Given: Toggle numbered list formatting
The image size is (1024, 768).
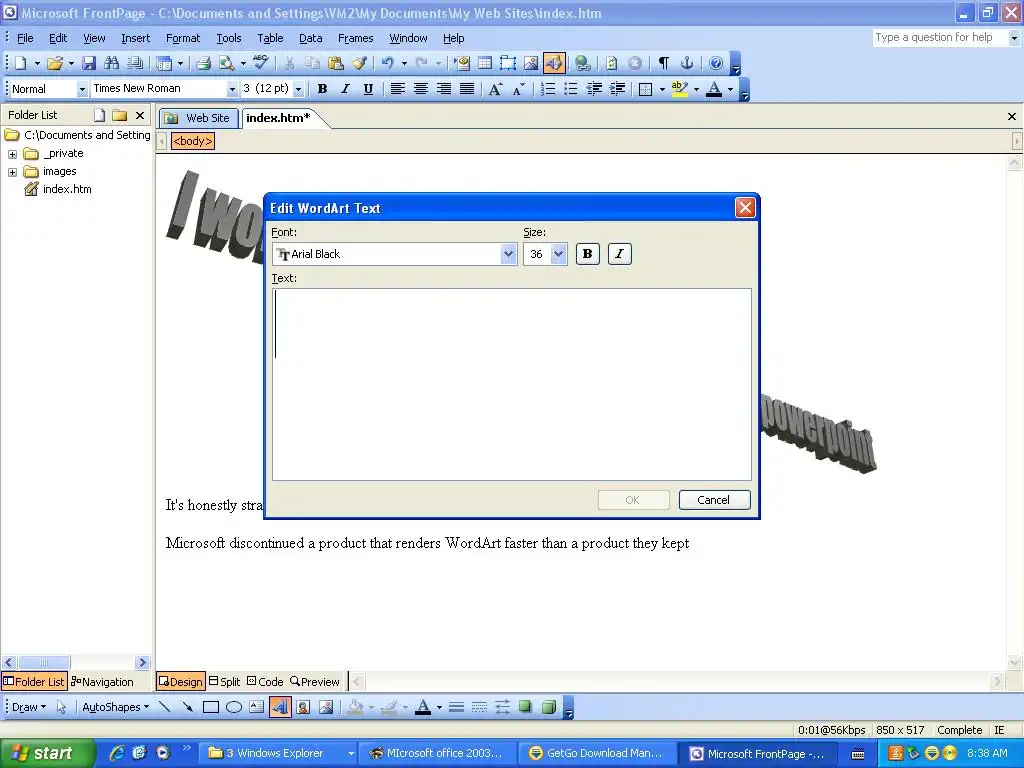Looking at the screenshot, I should pos(548,89).
